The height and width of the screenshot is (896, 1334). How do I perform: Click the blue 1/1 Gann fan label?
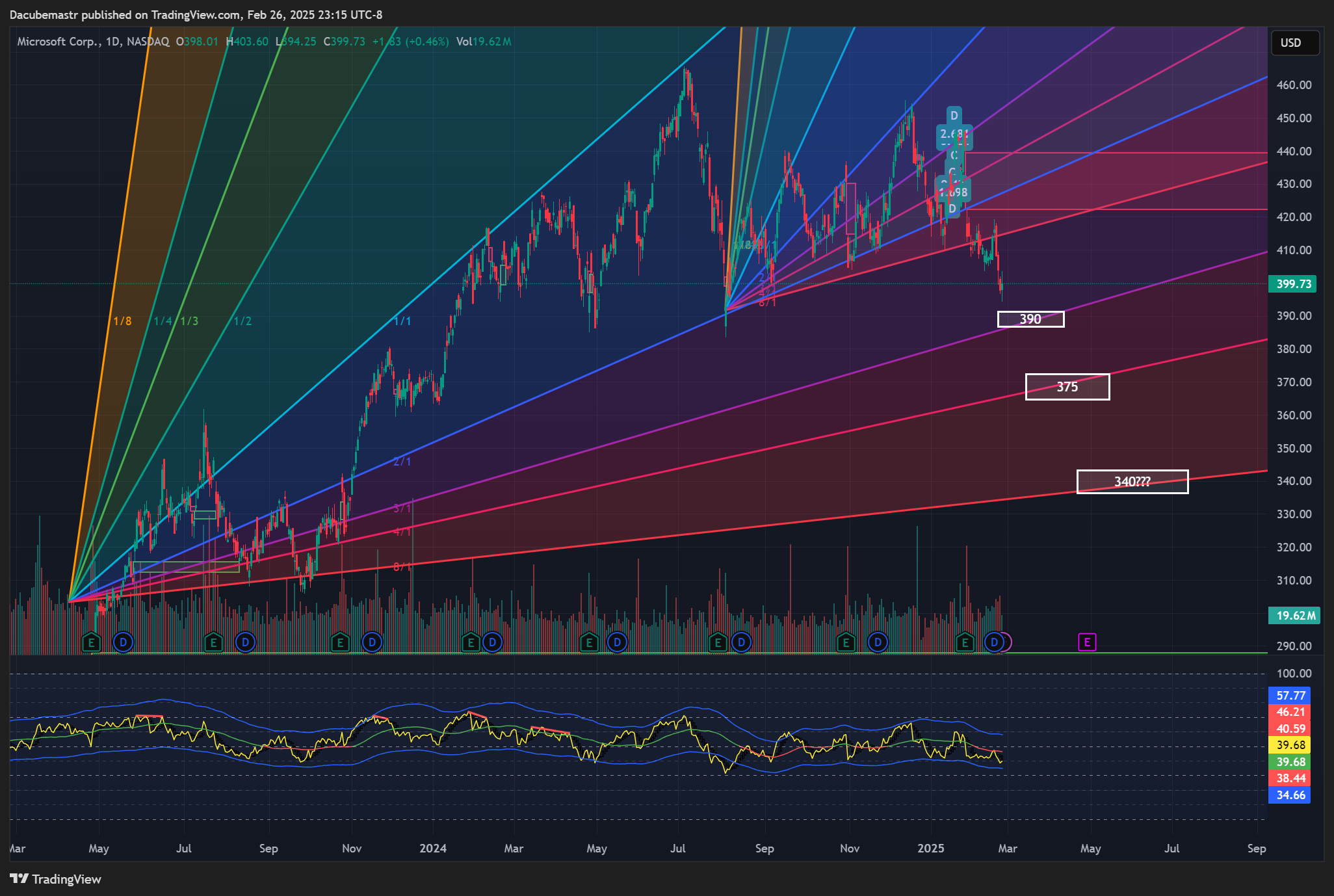402,321
